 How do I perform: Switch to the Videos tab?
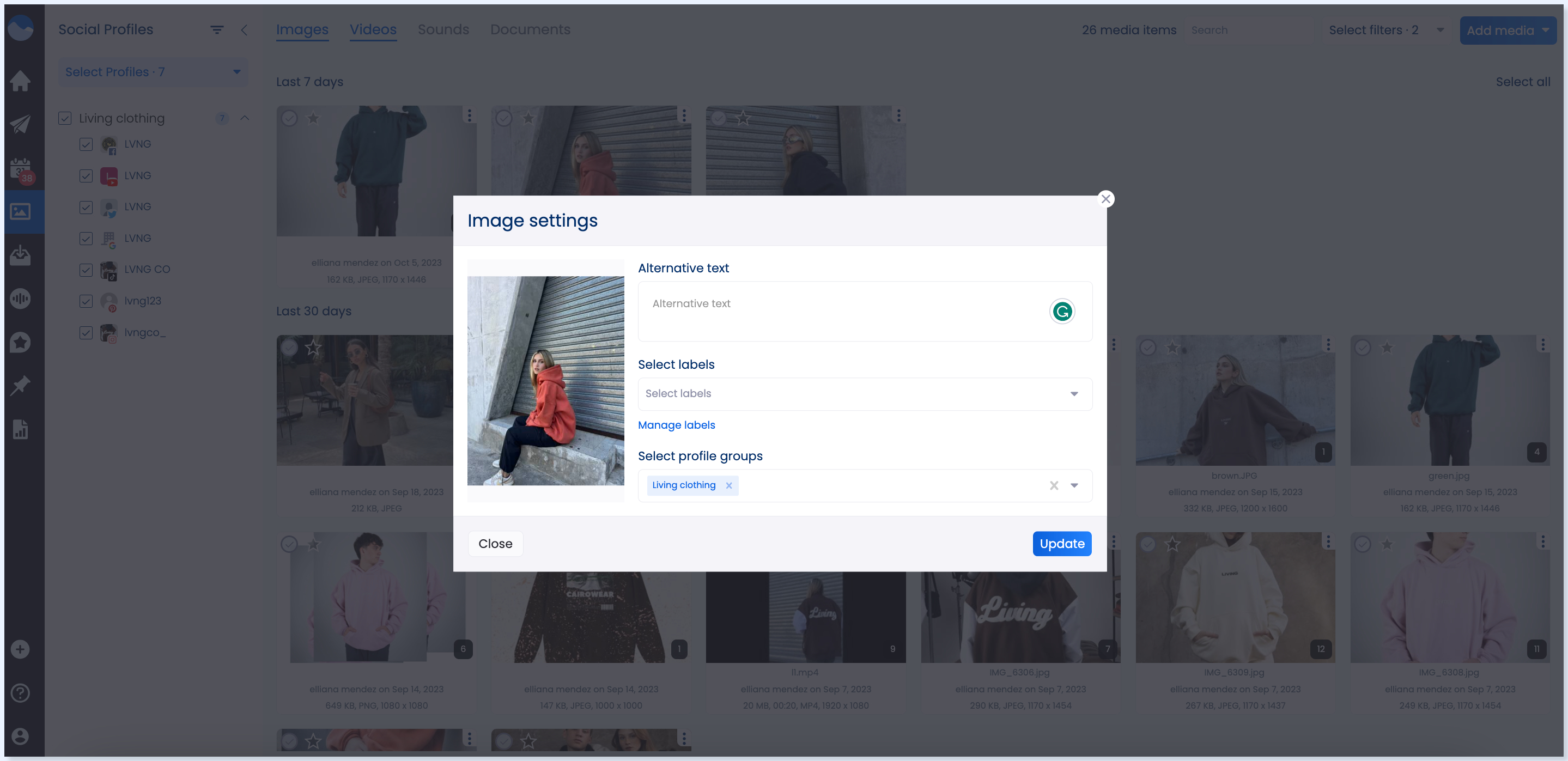[x=373, y=29]
